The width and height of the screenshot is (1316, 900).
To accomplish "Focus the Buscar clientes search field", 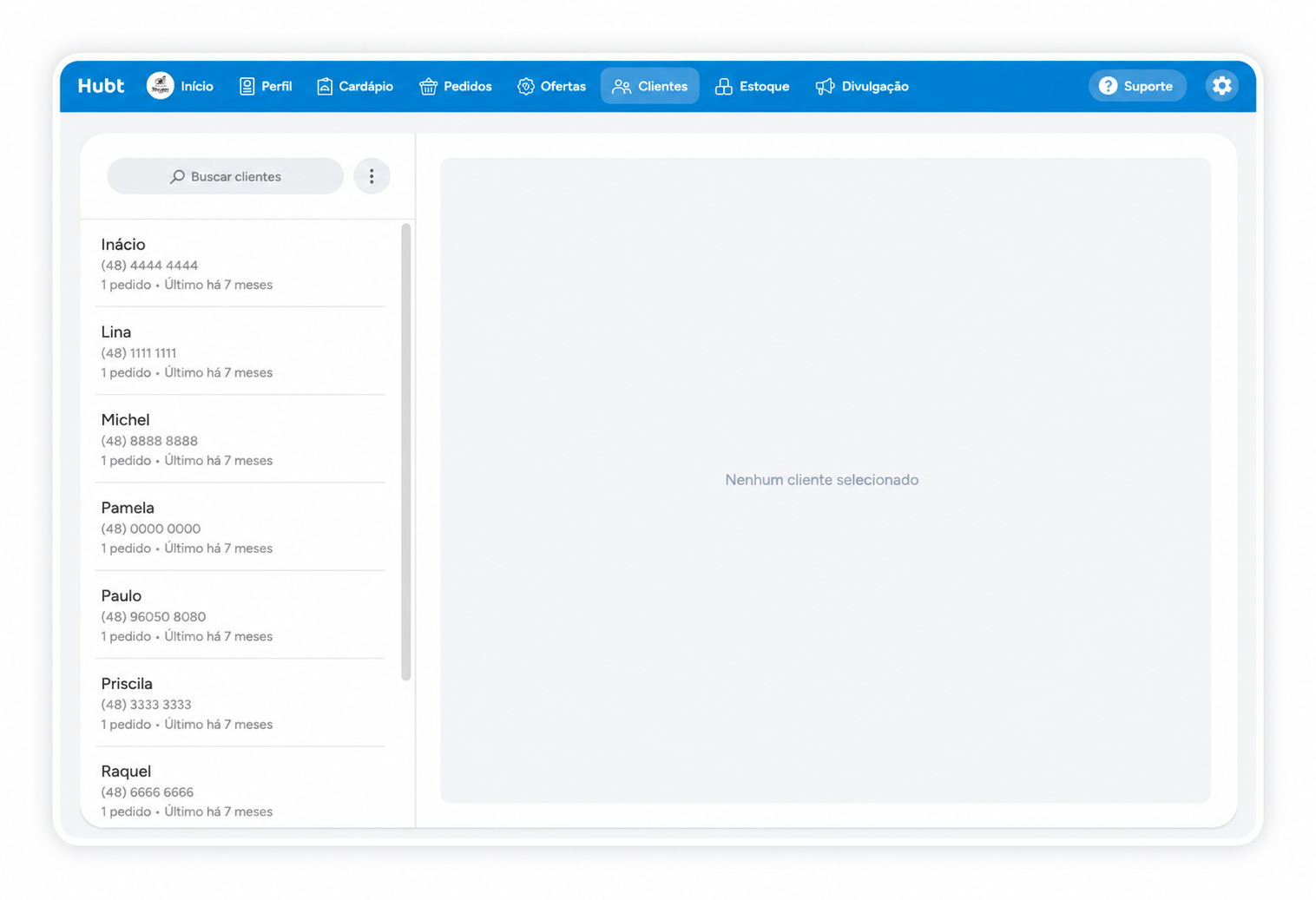I will pyautogui.click(x=225, y=176).
